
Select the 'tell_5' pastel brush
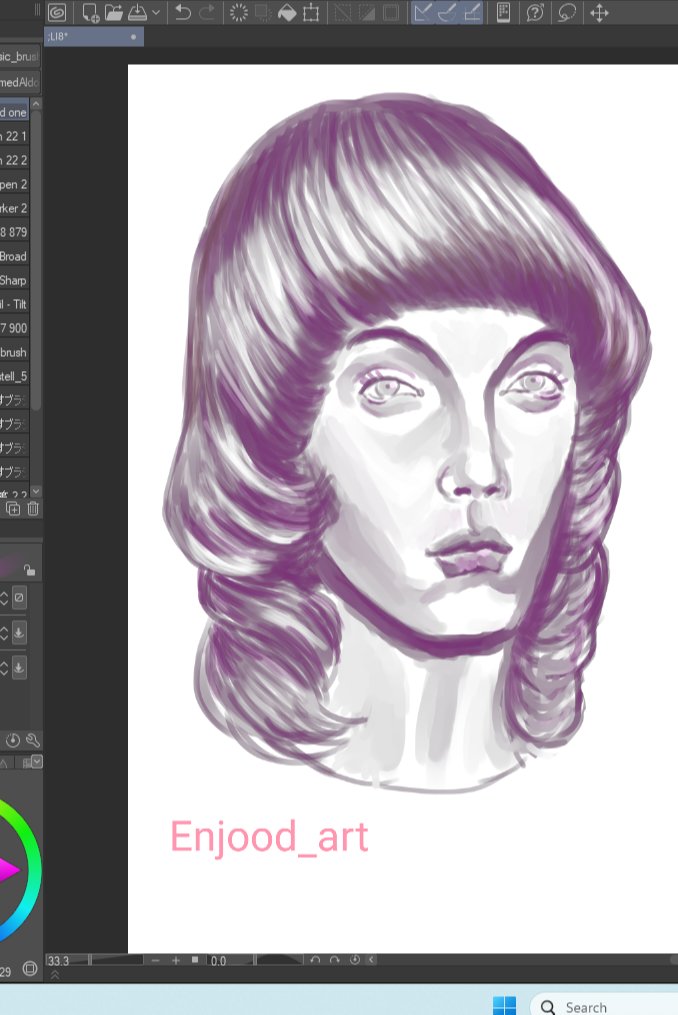[x=14, y=376]
